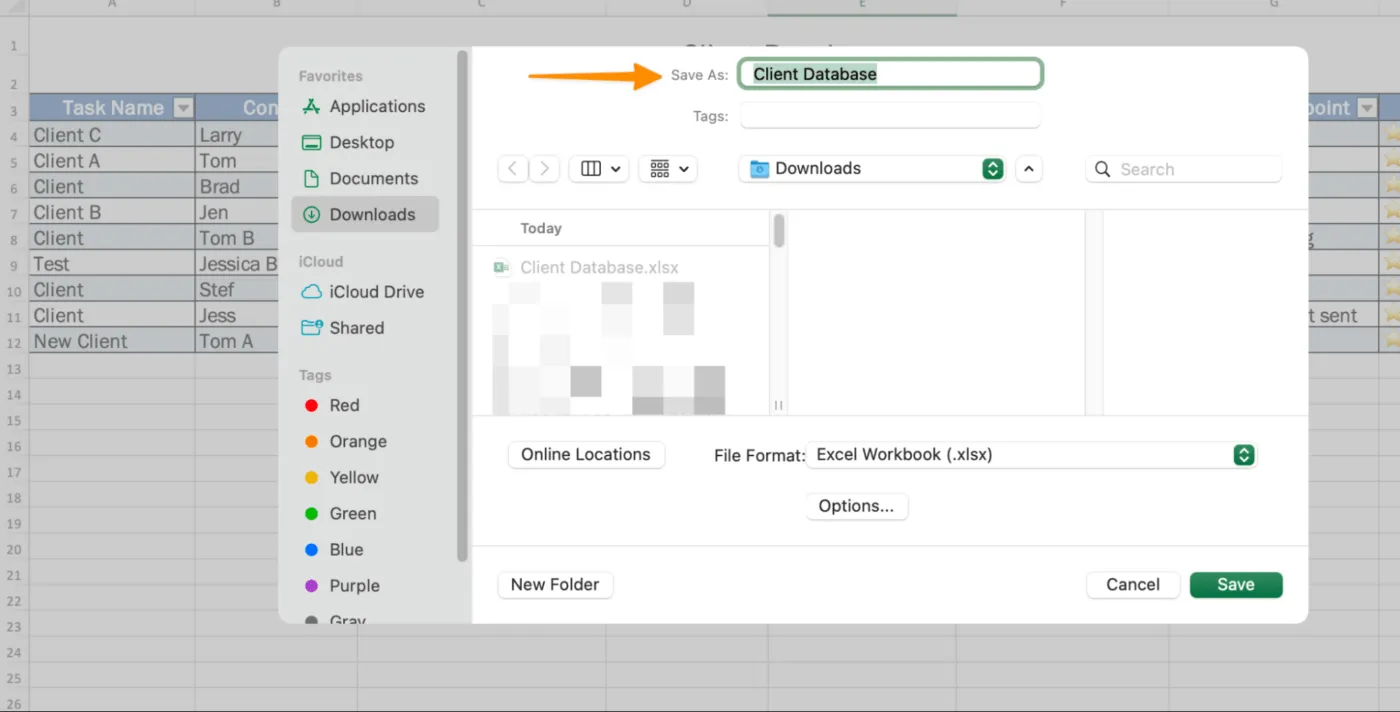Viewport: 1400px width, 712px height.
Task: Create a New Folder
Action: [x=555, y=584]
